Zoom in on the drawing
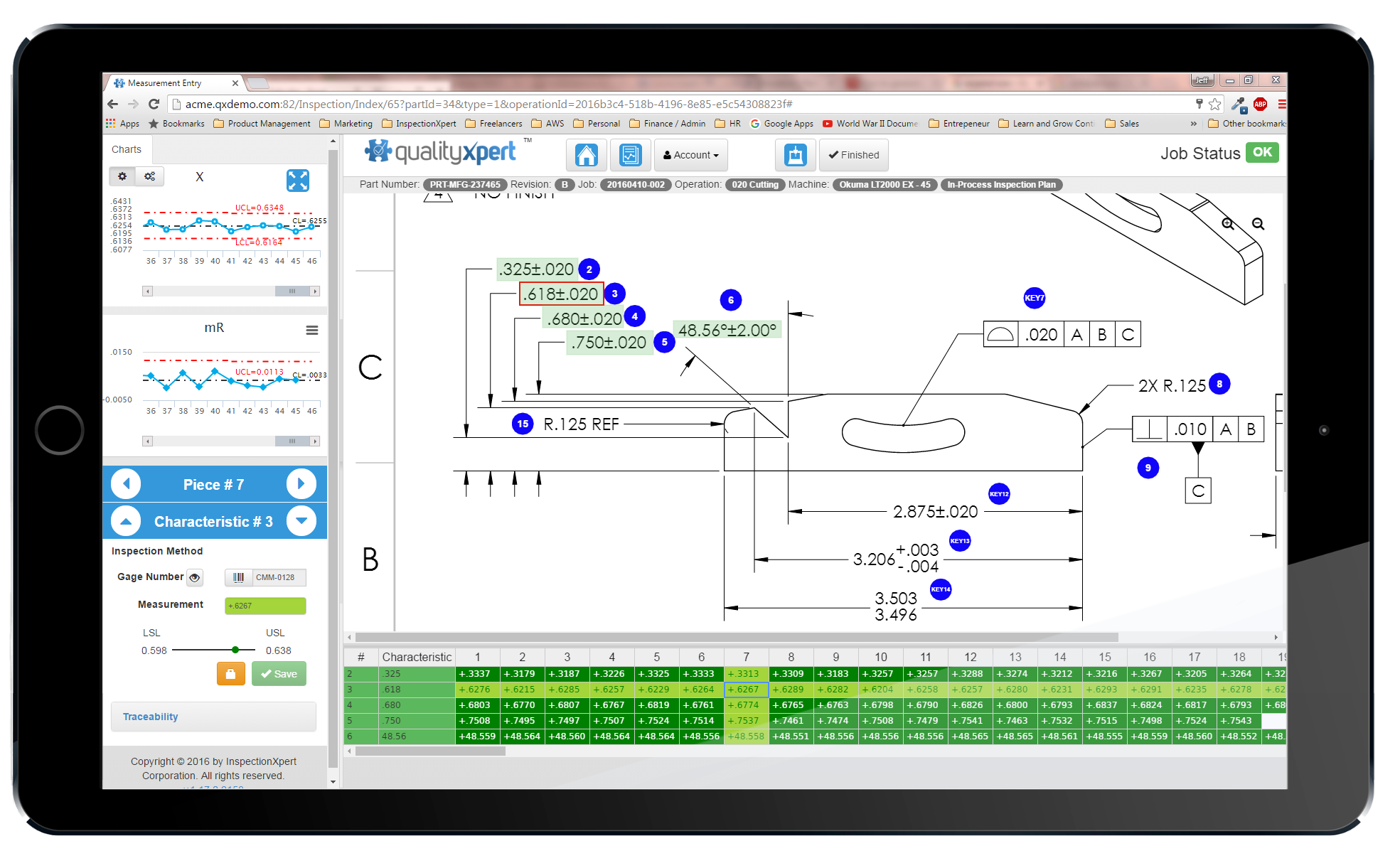This screenshot has height=868, width=1400. pyautogui.click(x=1228, y=224)
